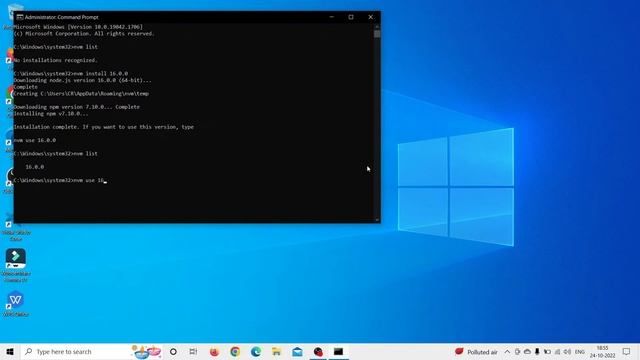Click the Command Prompt scrollbar down arrow
The image size is (640, 360).
[x=377, y=220]
